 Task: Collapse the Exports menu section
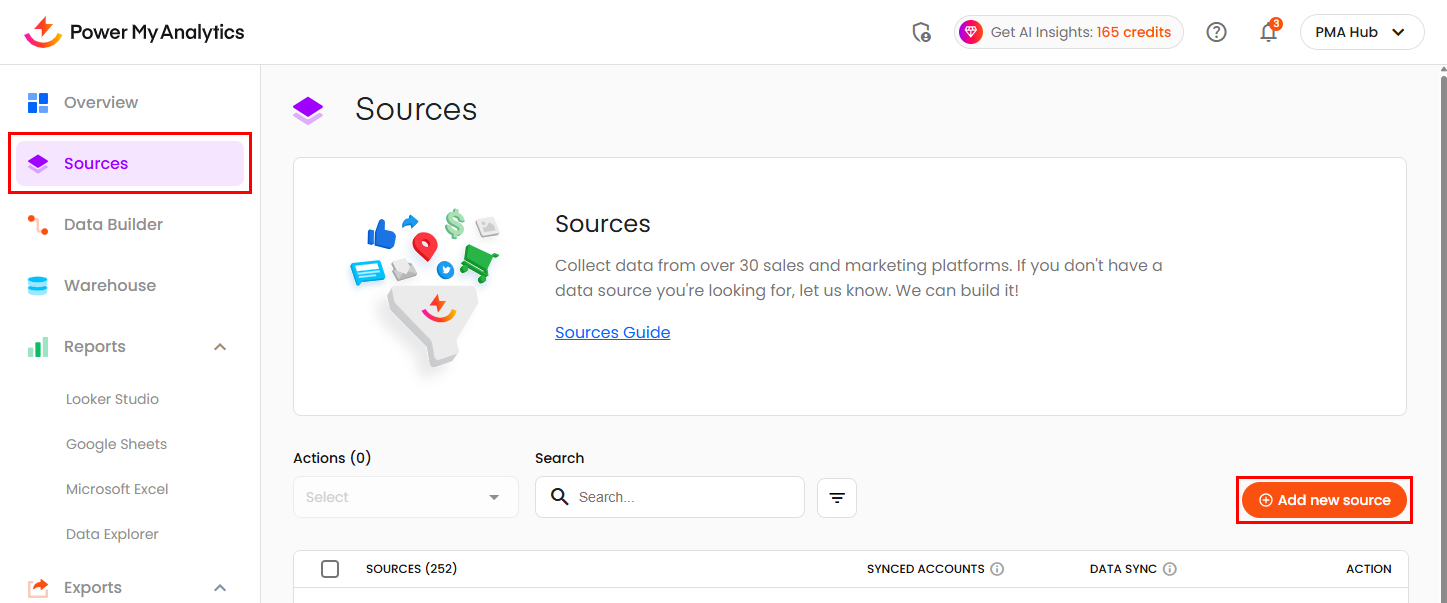coord(221,588)
